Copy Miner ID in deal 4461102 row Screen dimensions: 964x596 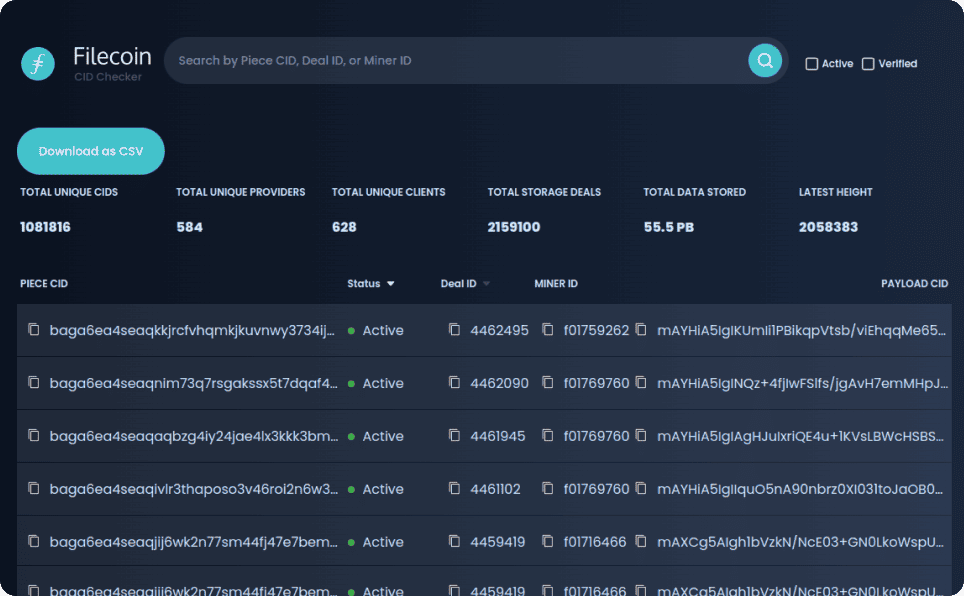[548, 488]
